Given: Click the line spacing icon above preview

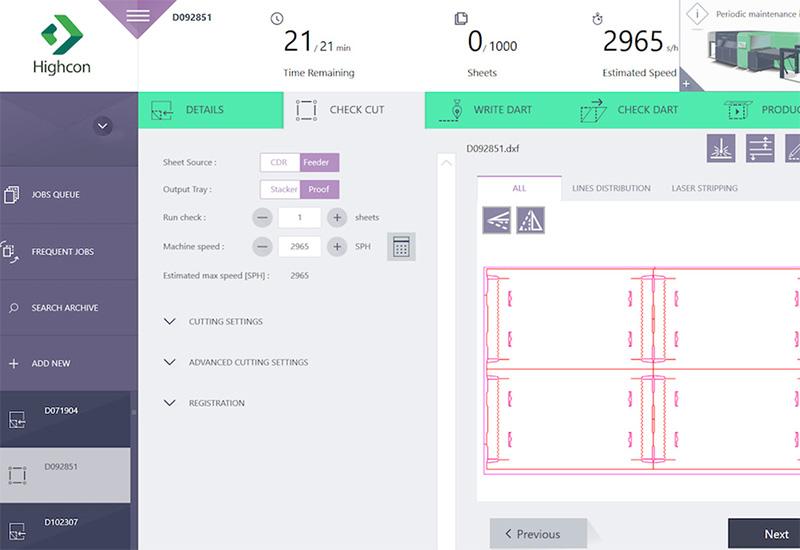Looking at the screenshot, I should (x=761, y=148).
